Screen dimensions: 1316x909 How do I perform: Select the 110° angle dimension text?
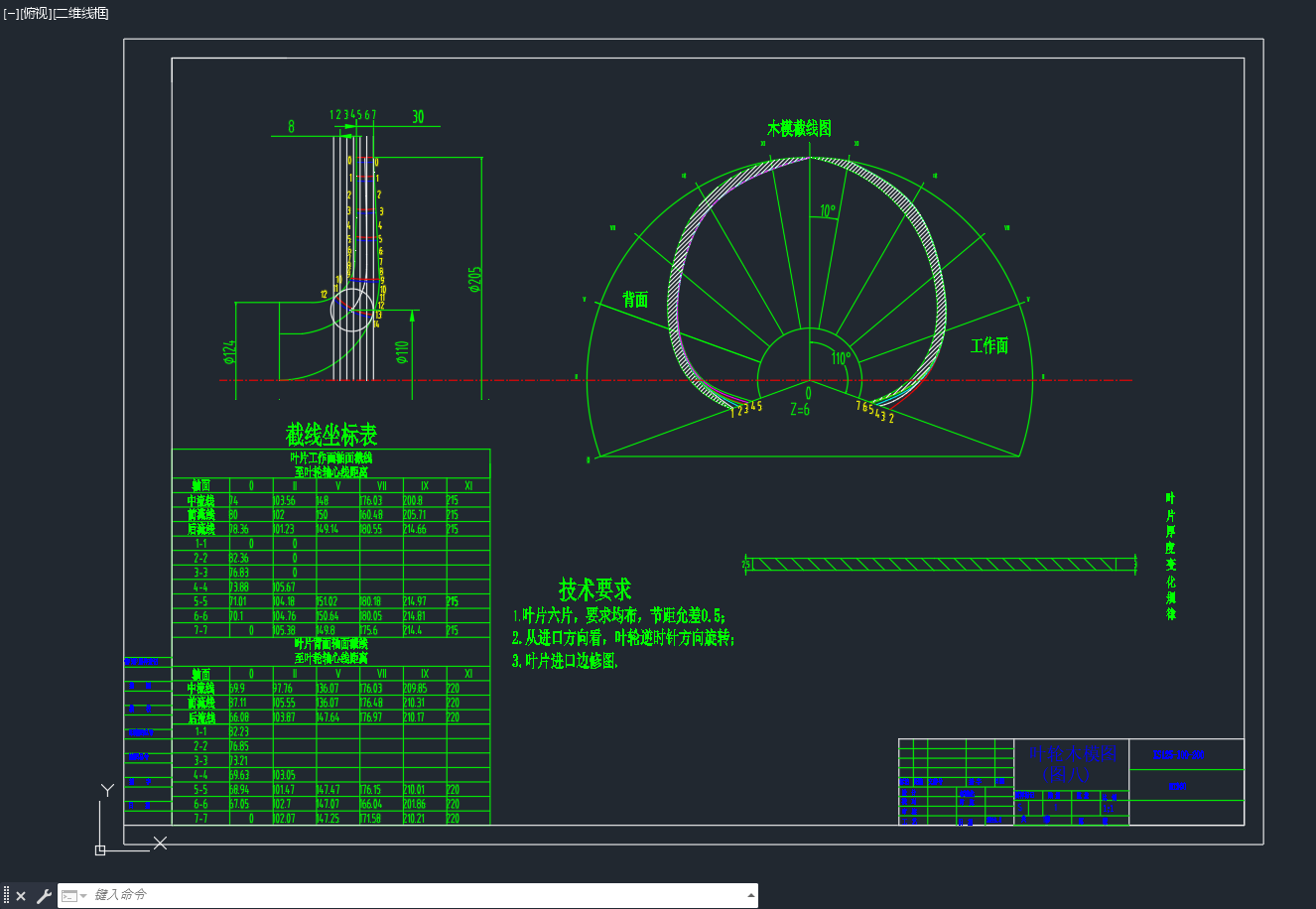(x=842, y=358)
